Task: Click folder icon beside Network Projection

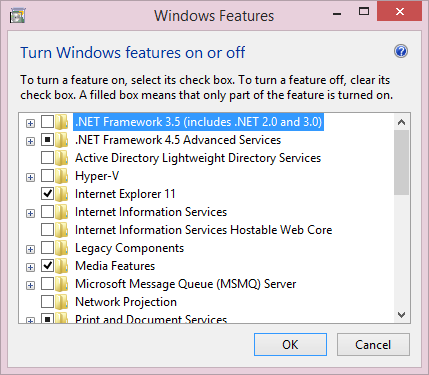Action: 62,302
